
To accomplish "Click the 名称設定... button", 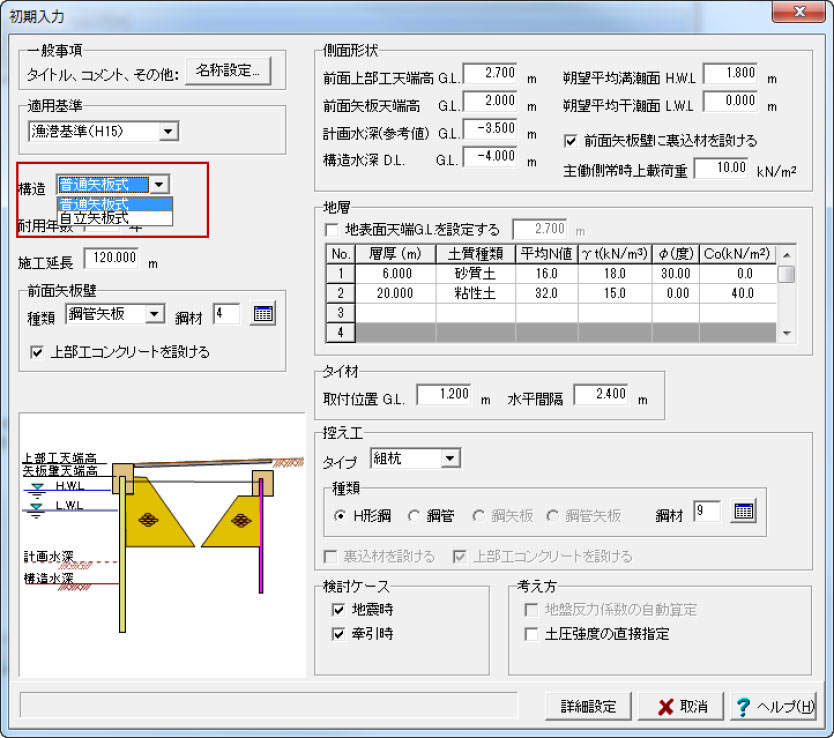I will click(x=228, y=71).
